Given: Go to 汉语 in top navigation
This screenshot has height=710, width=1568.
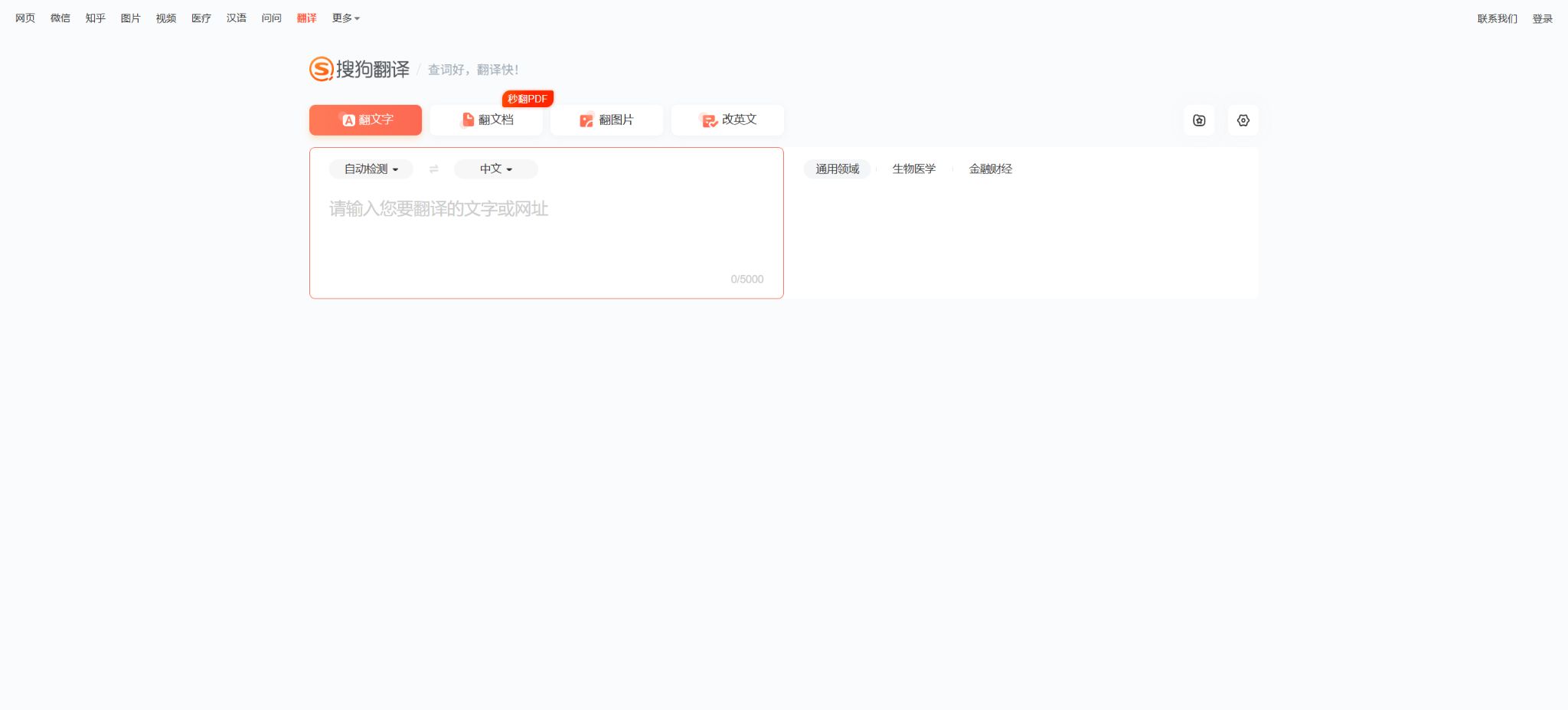Looking at the screenshot, I should coord(237,18).
